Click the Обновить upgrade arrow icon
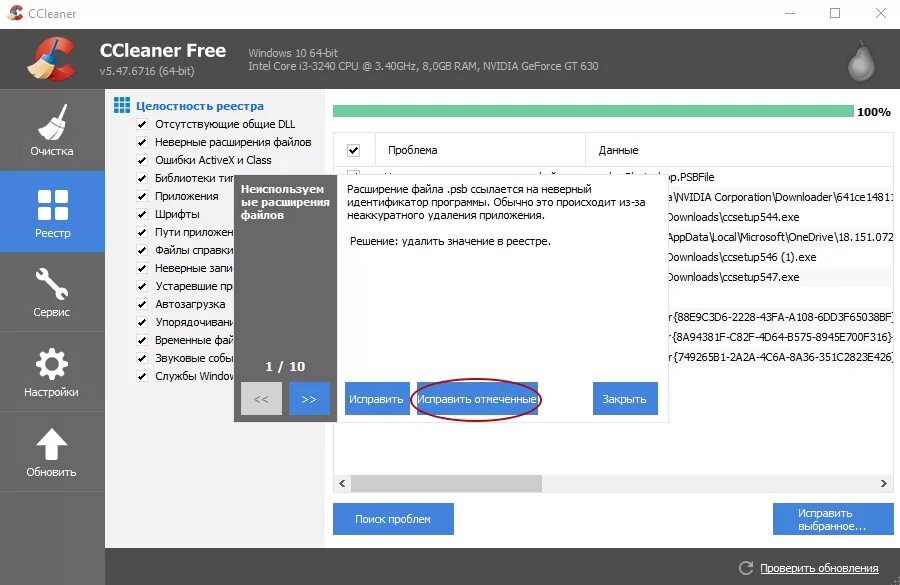 pos(52,443)
